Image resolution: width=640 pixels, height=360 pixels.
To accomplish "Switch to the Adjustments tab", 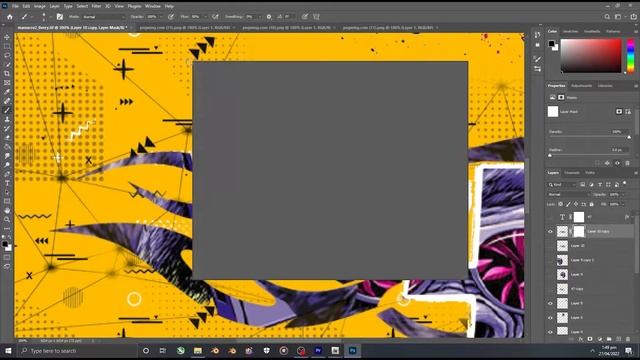I will coord(581,86).
